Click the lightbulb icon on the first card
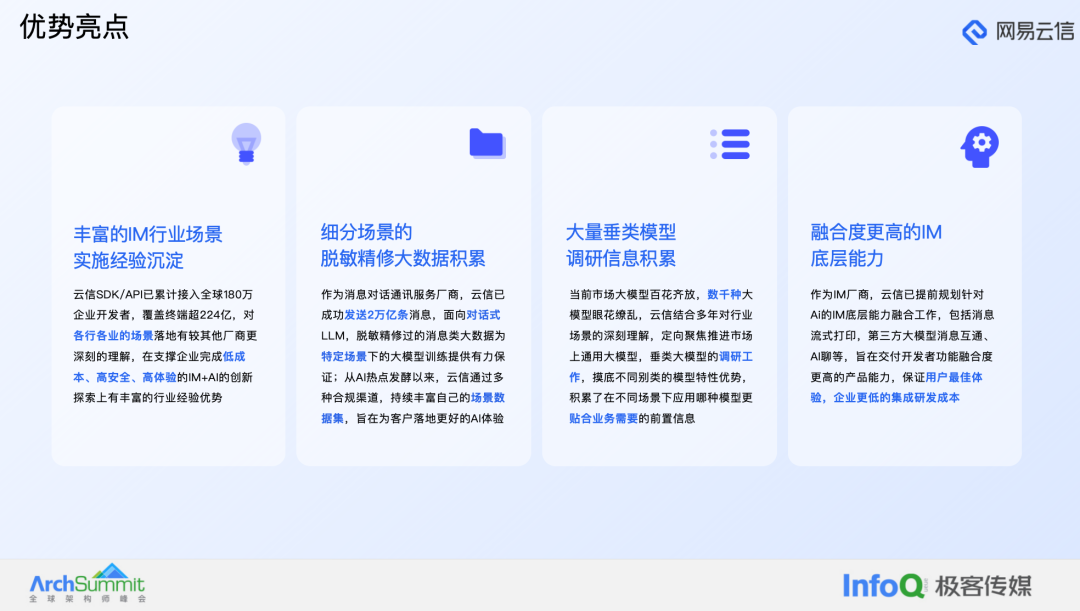Image resolution: width=1080 pixels, height=611 pixels. pos(244,144)
